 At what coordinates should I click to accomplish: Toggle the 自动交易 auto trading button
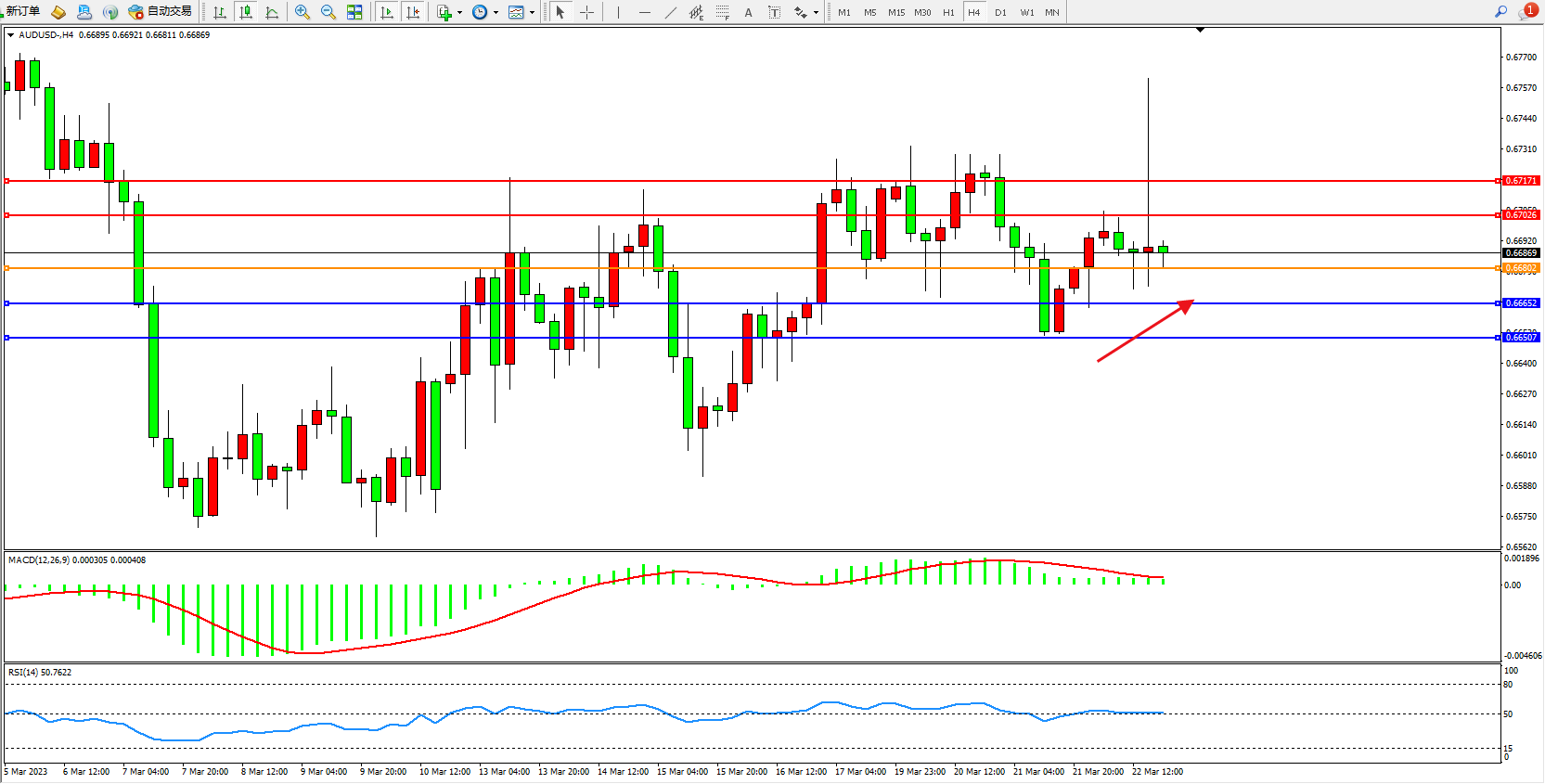coord(161,11)
